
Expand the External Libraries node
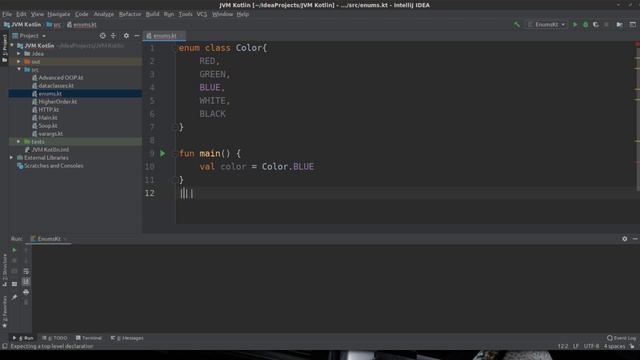tap(12, 158)
